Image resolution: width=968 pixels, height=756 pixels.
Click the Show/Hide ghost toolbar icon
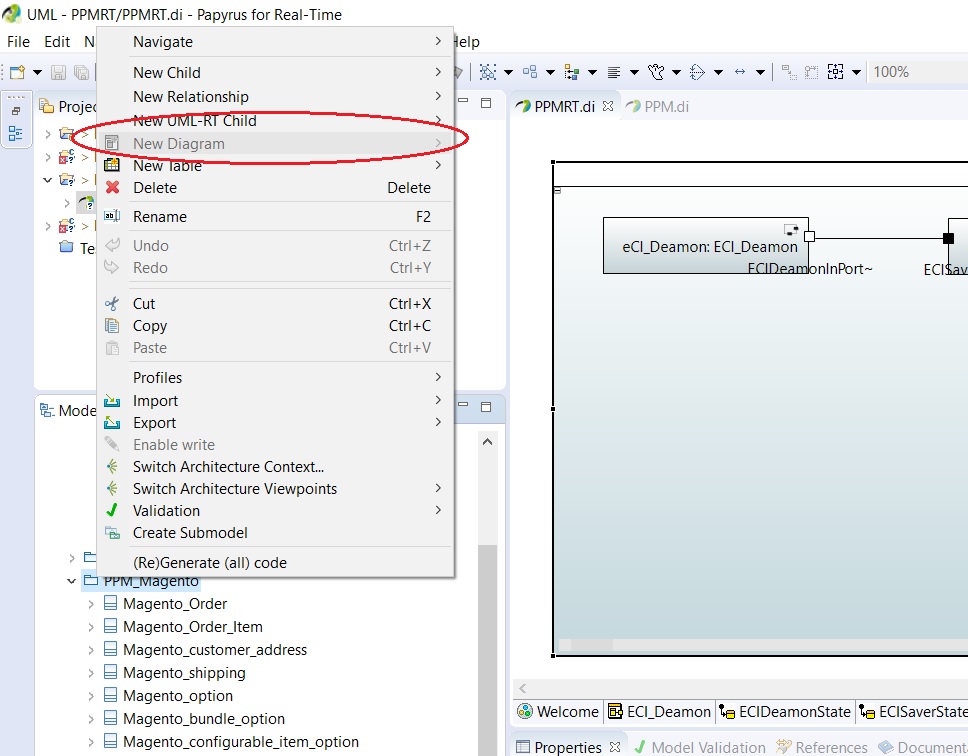(x=656, y=72)
